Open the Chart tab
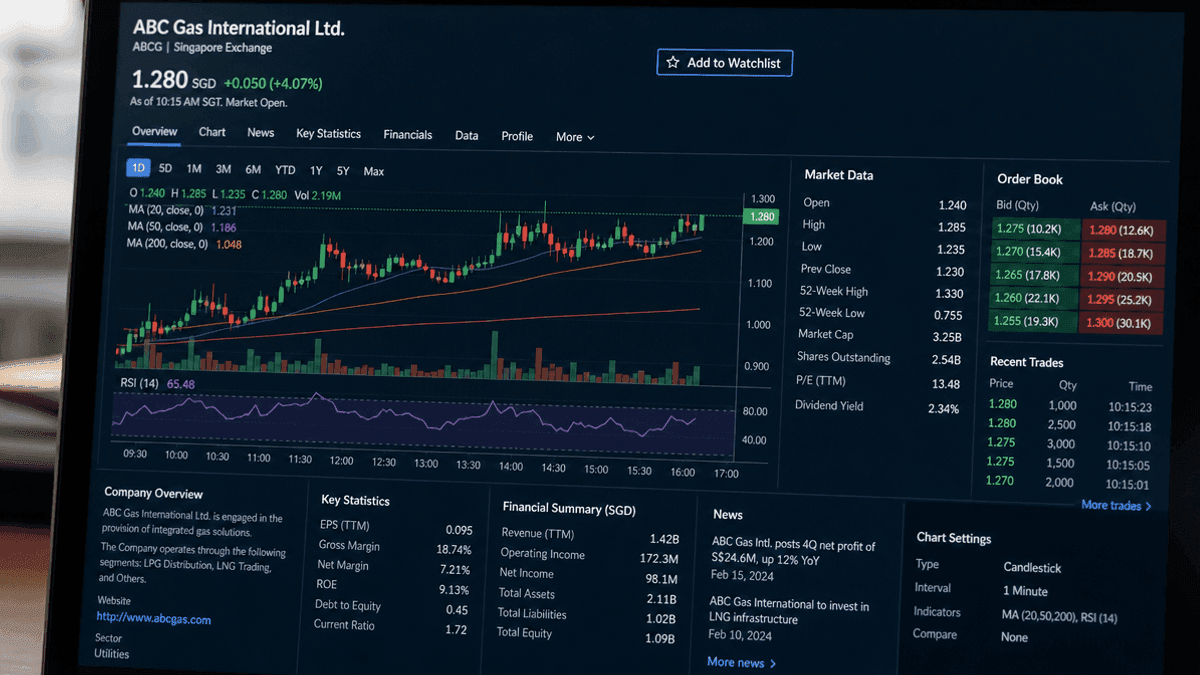Image resolution: width=1200 pixels, height=675 pixels. pyautogui.click(x=212, y=132)
